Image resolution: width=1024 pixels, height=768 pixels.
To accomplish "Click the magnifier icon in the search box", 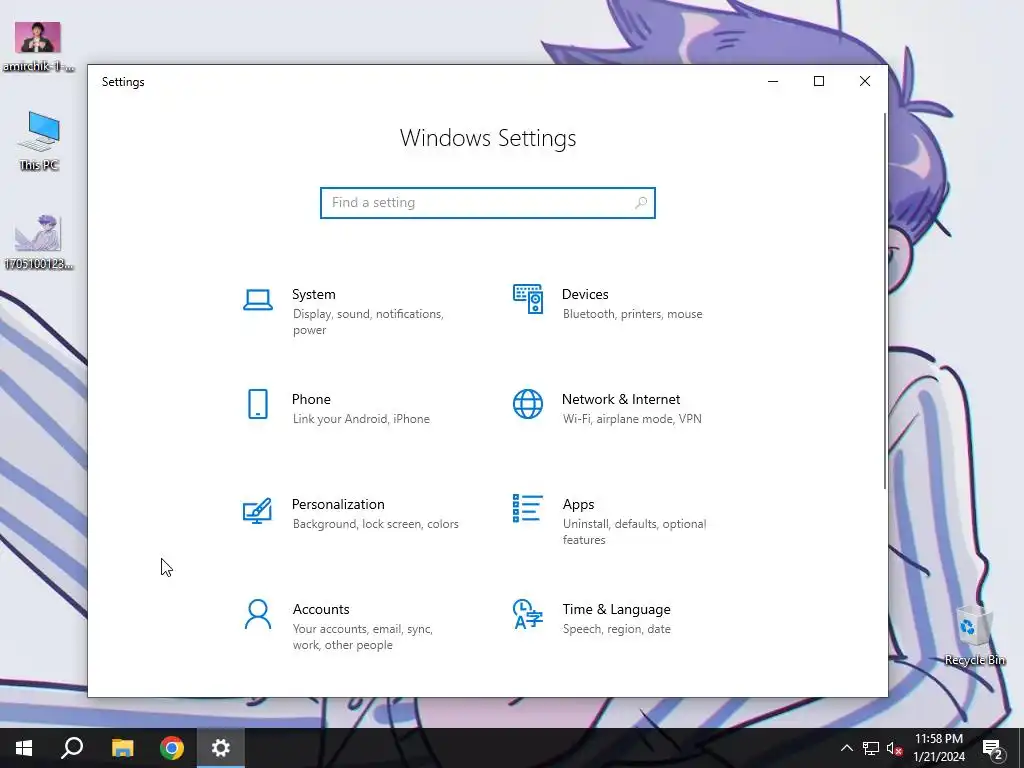I will (x=641, y=203).
